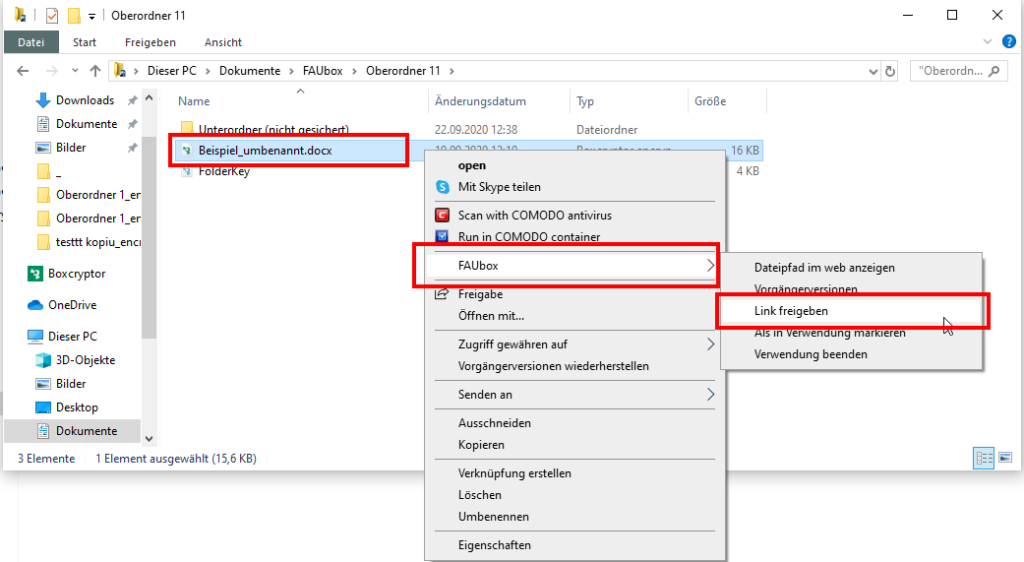Click COMODO antivirus scan icon

click(x=442, y=215)
